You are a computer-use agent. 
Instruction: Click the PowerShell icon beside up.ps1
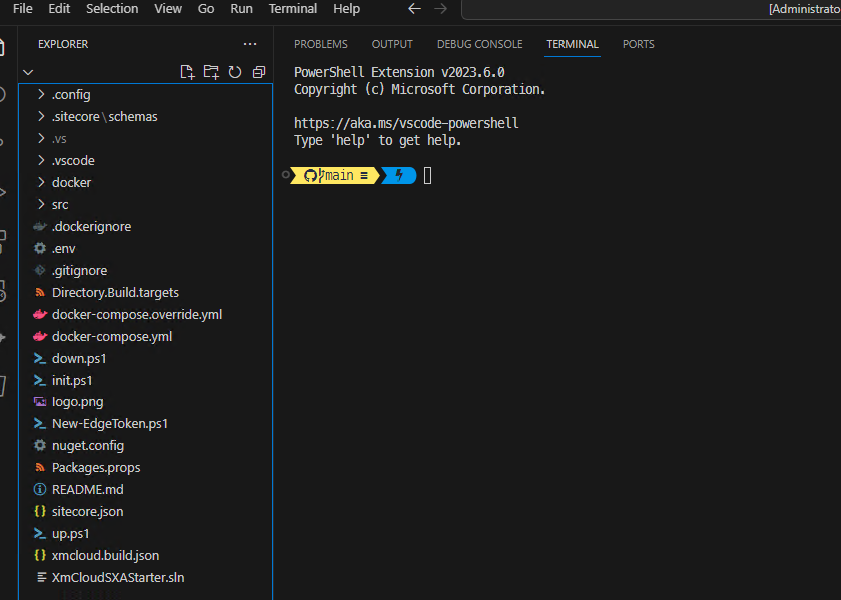click(x=40, y=534)
